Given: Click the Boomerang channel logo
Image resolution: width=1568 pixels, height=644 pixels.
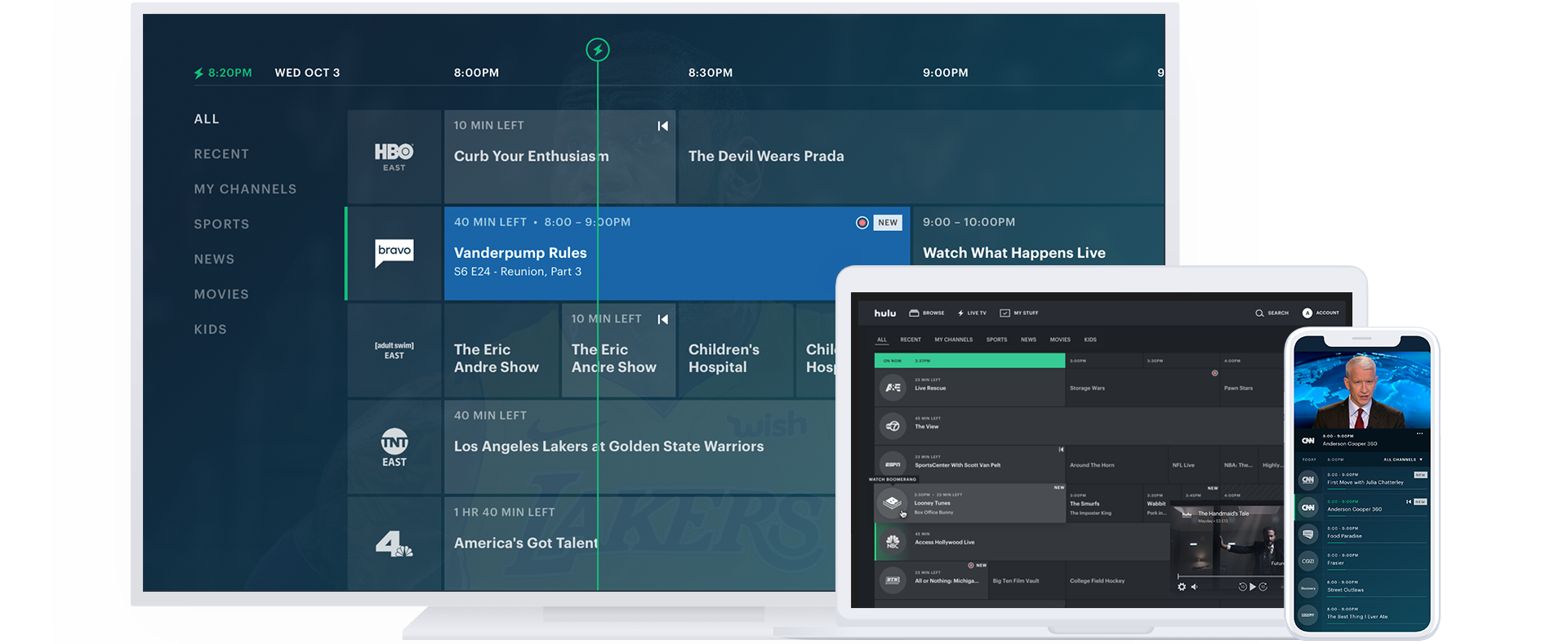Looking at the screenshot, I should click(x=893, y=503).
